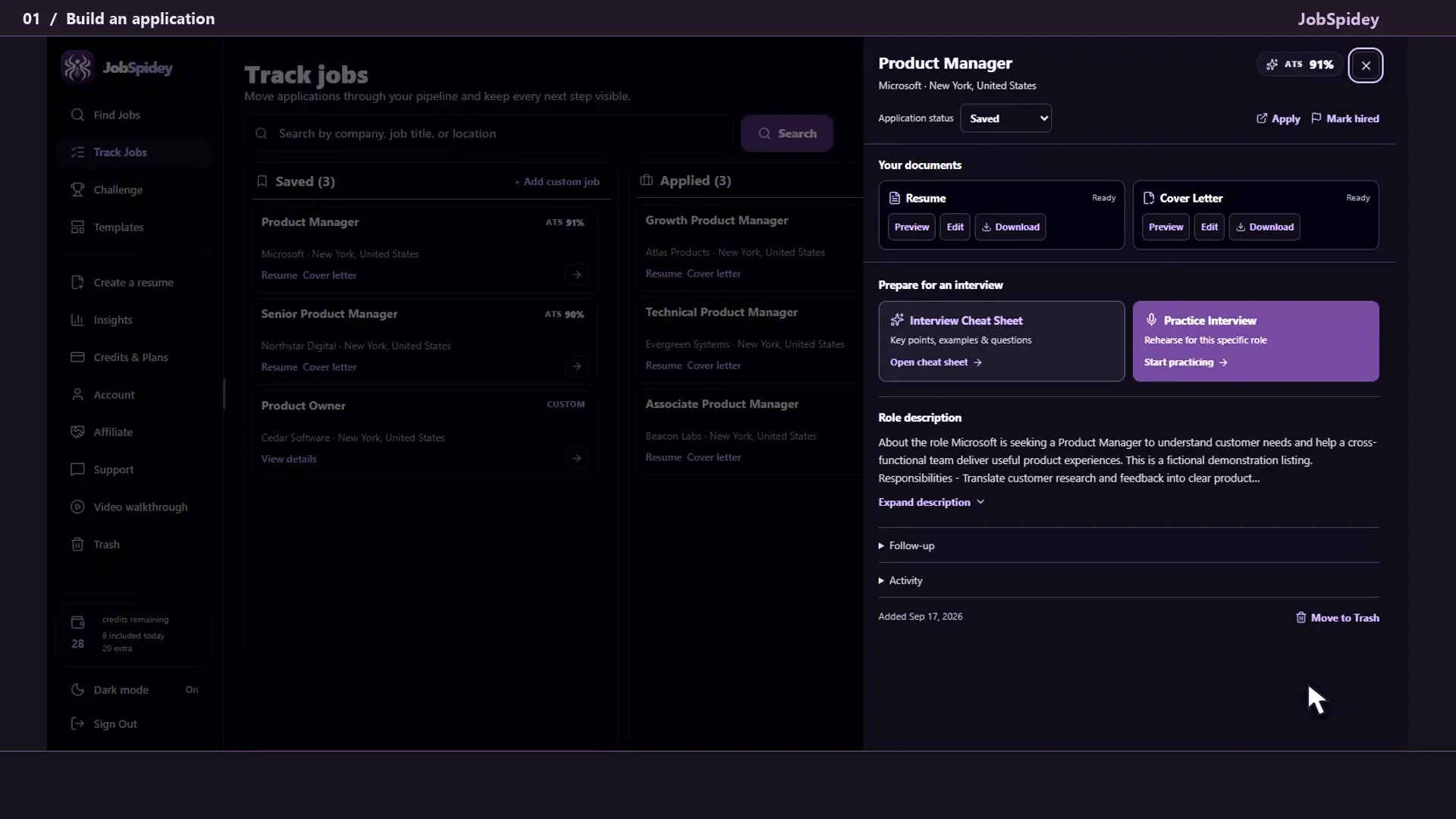Close the Product Manager detail panel
The height and width of the screenshot is (819, 1456).
1366,66
